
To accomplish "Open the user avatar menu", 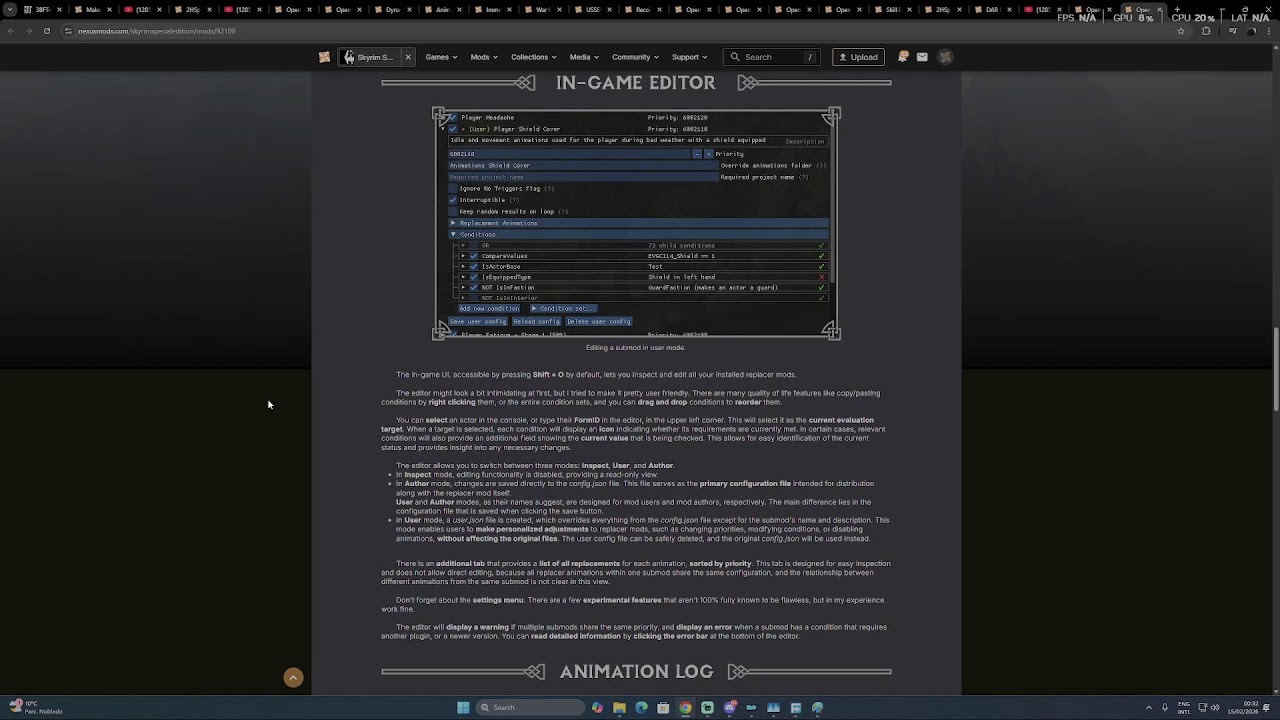I will click(x=945, y=57).
